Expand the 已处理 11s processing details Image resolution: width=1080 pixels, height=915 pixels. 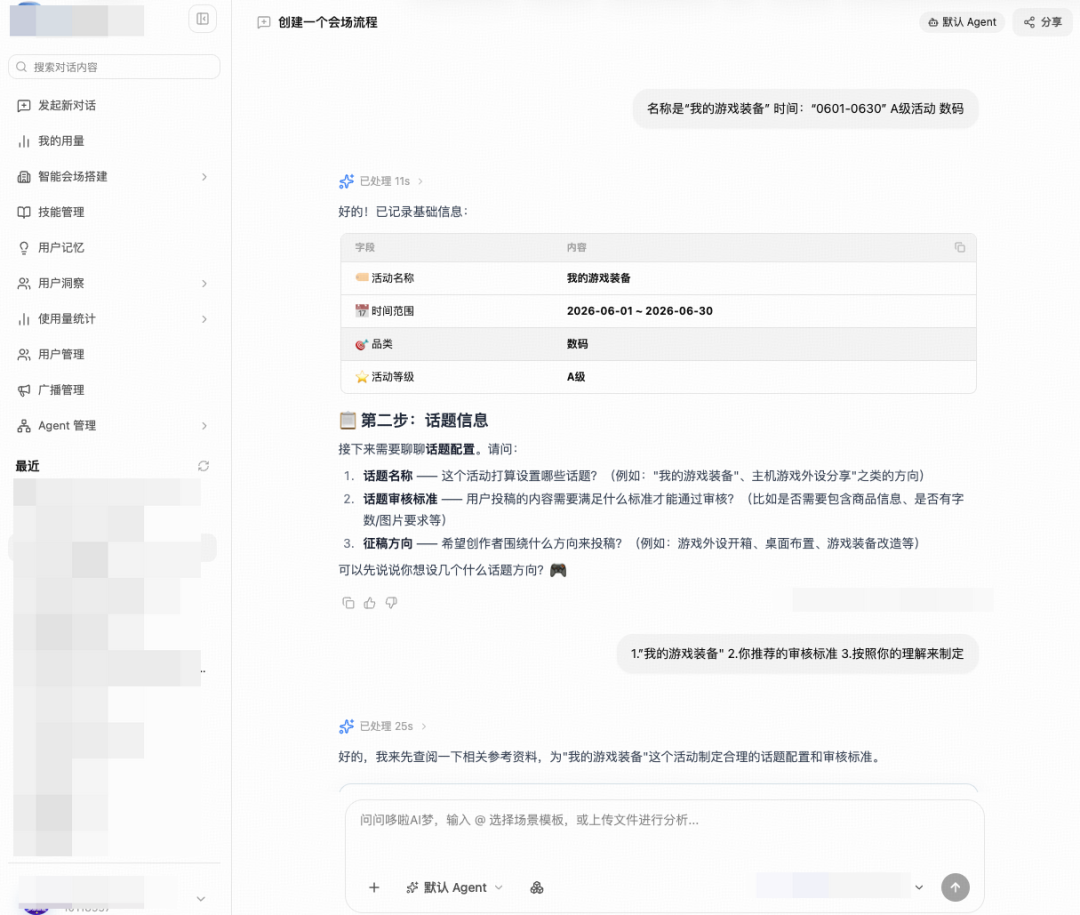391,181
